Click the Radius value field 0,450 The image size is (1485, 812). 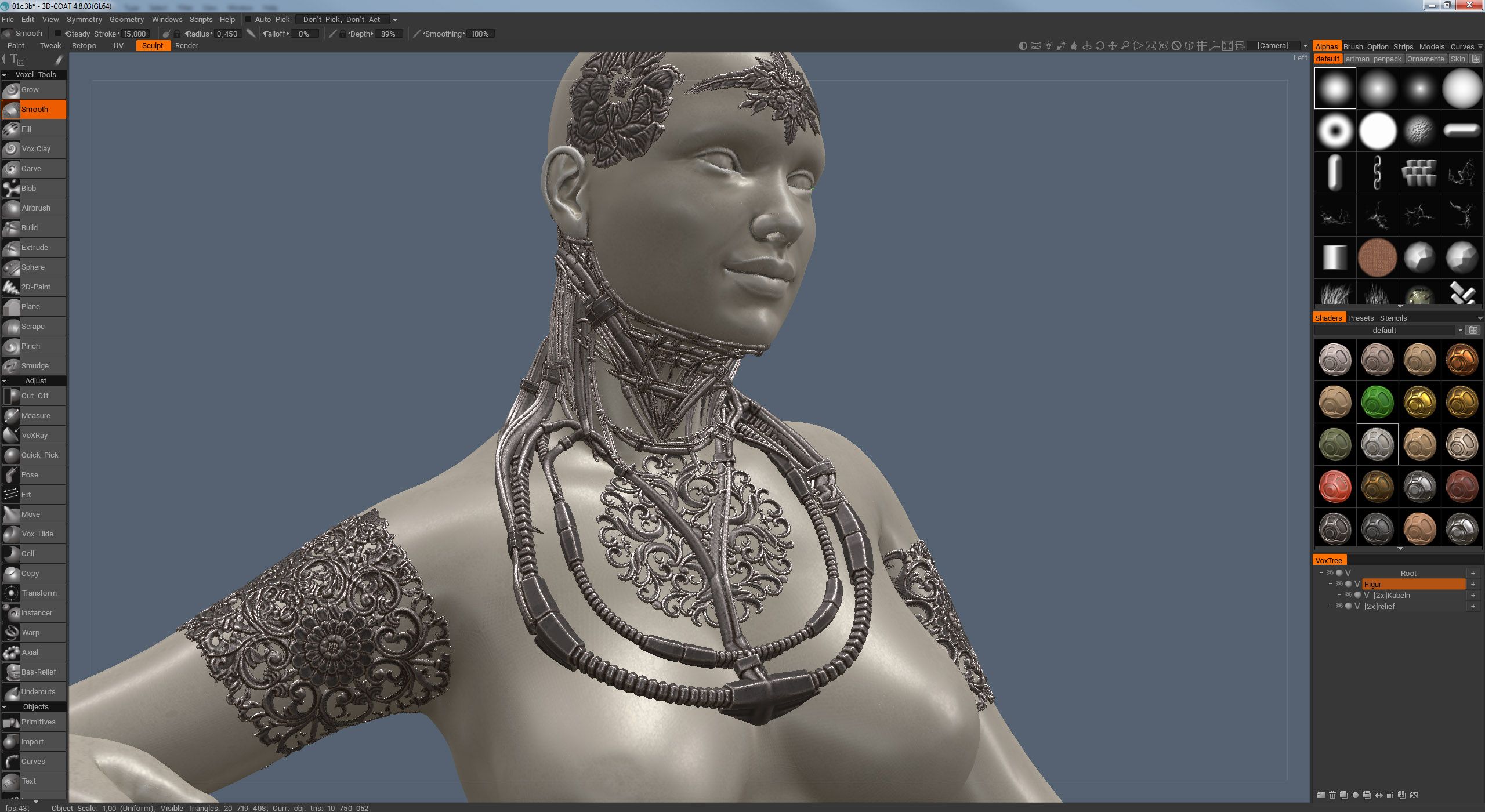[x=227, y=34]
